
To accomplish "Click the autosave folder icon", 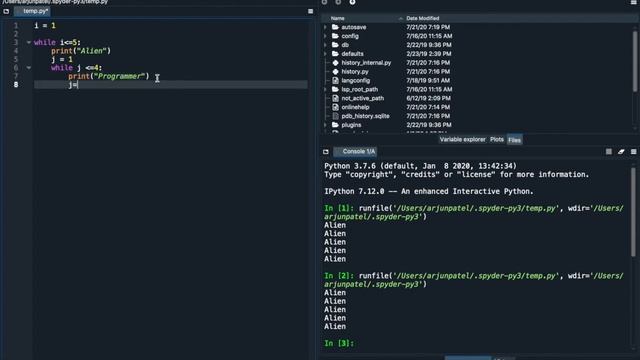I will click(335, 27).
